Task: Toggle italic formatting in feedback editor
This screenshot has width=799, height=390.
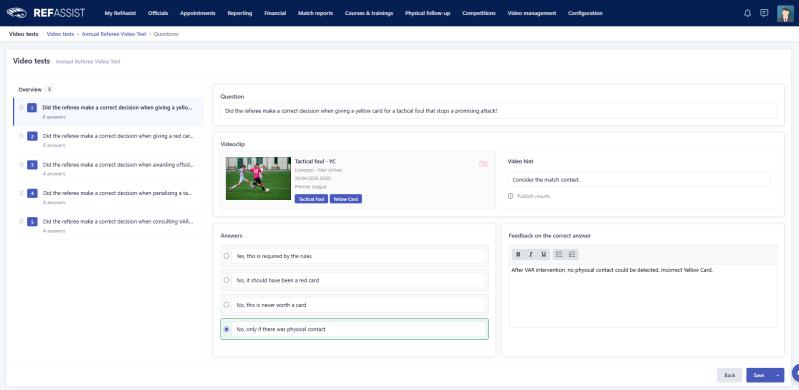Action: coord(530,254)
